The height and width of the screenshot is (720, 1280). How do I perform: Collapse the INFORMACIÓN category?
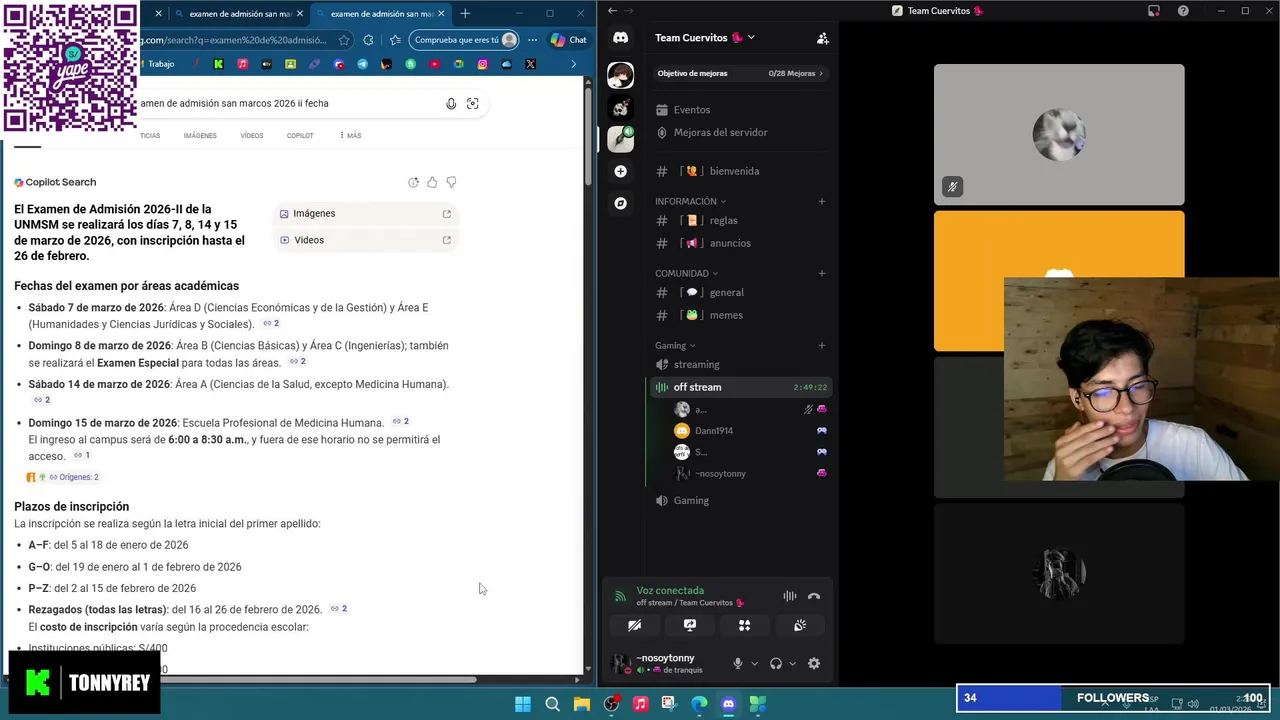(x=690, y=201)
